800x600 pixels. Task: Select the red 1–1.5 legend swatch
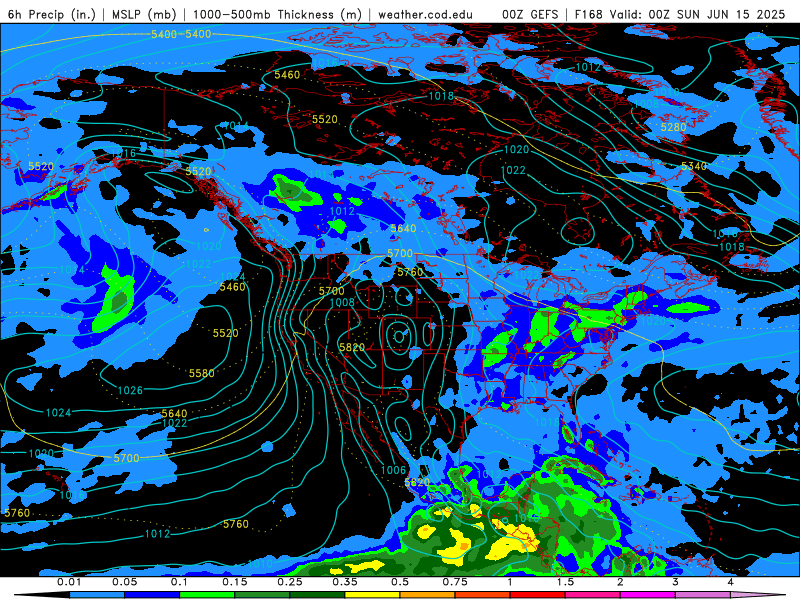click(538, 595)
